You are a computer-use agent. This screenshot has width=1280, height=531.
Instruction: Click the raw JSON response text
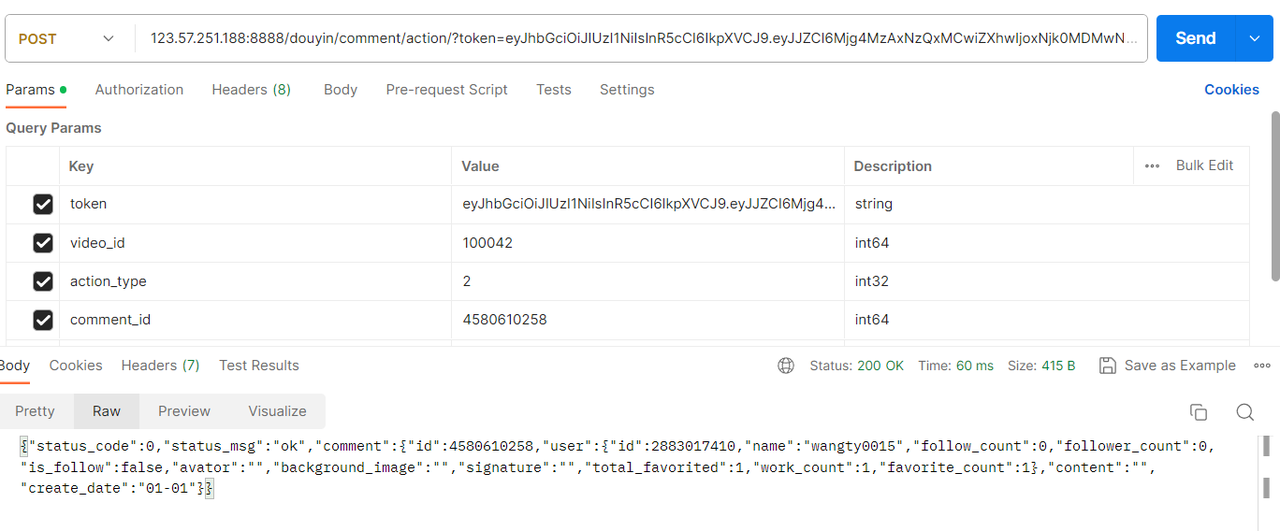(x=618, y=467)
